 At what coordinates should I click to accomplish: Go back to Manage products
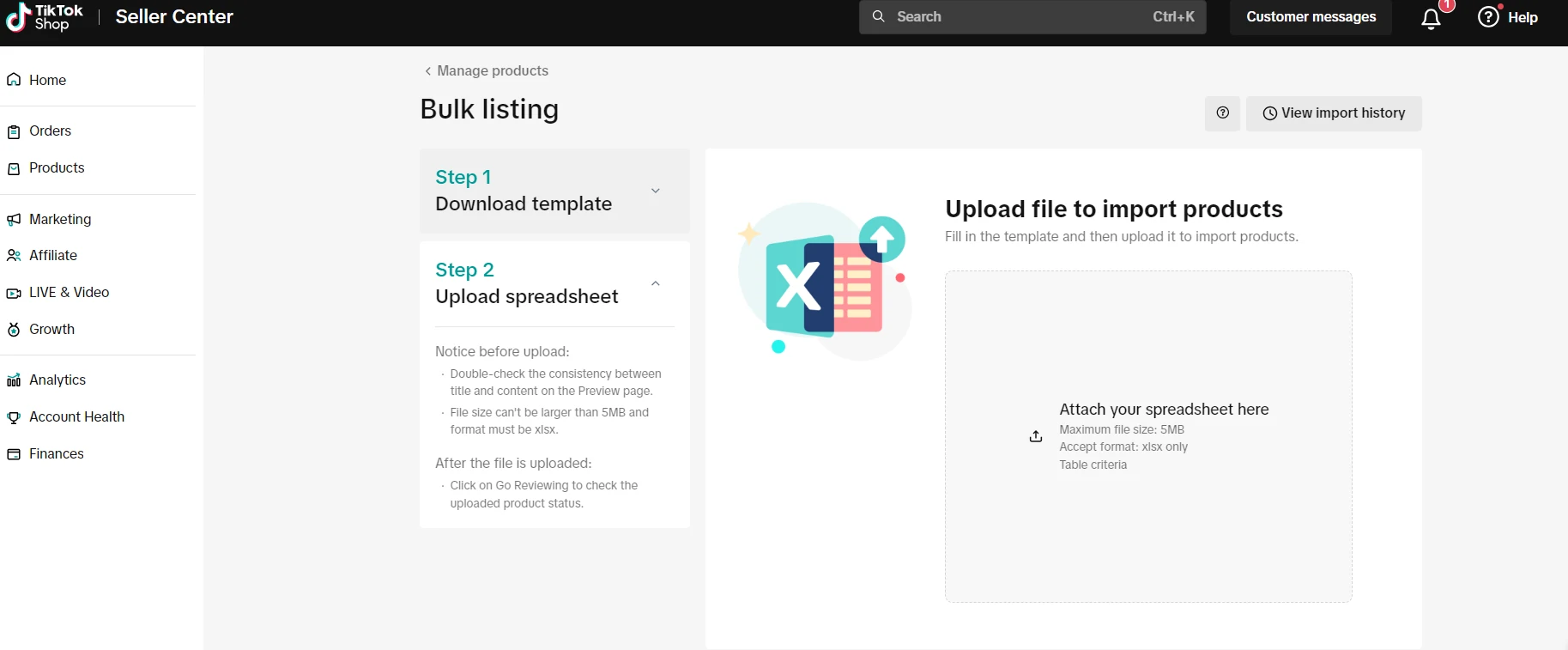click(x=487, y=71)
